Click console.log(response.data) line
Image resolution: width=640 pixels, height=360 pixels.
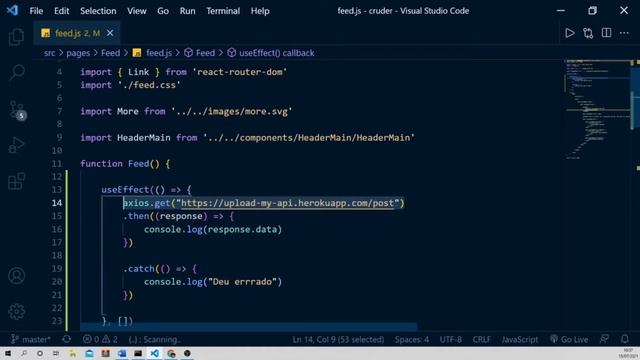coord(213,229)
